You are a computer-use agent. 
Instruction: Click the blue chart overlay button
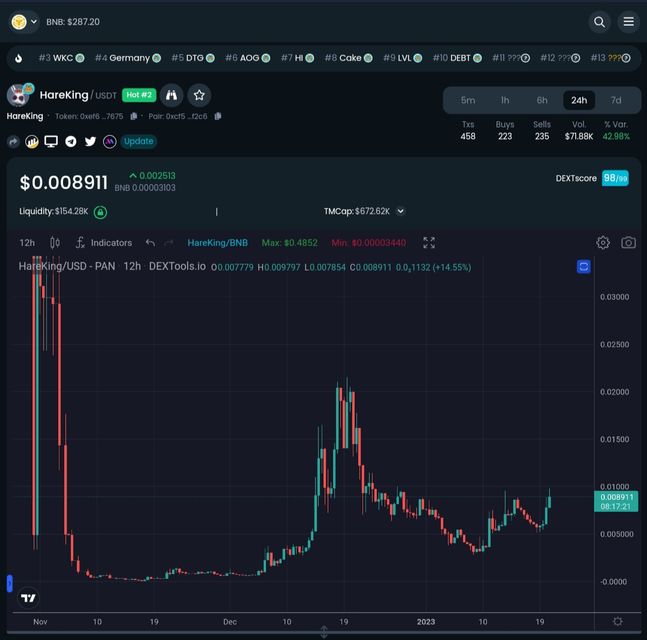click(583, 267)
